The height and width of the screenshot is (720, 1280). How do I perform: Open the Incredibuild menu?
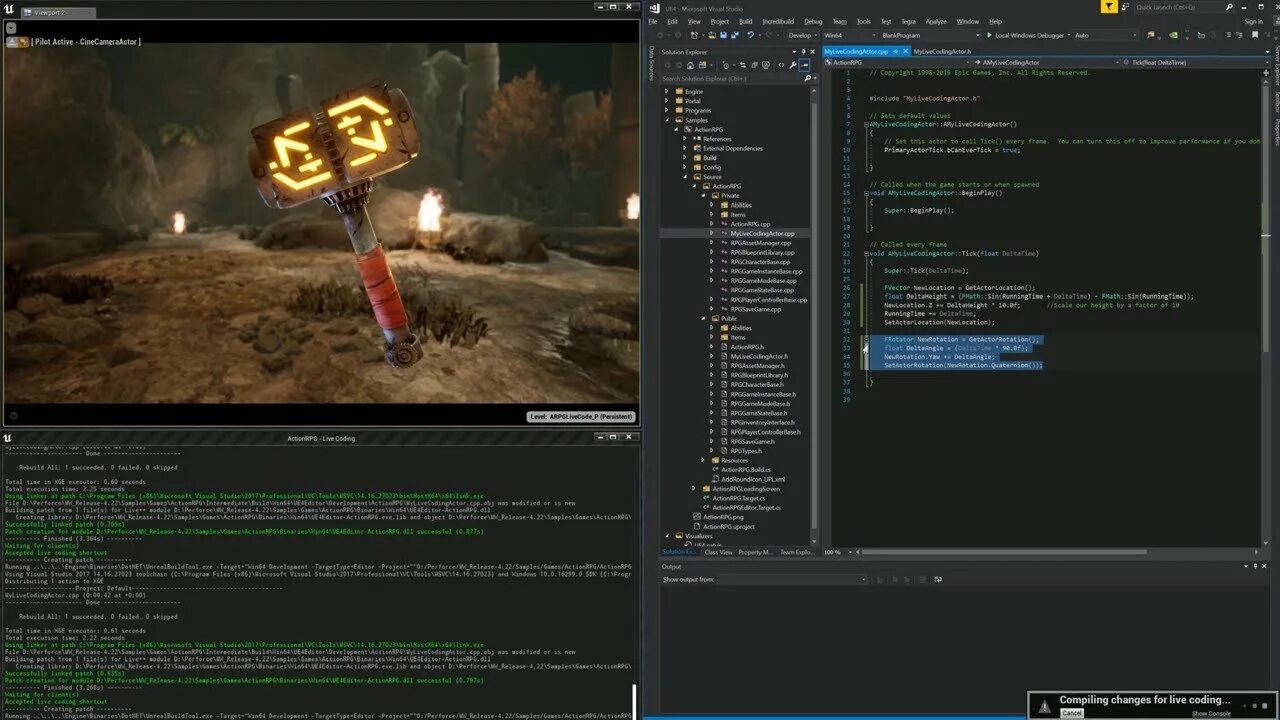click(778, 21)
